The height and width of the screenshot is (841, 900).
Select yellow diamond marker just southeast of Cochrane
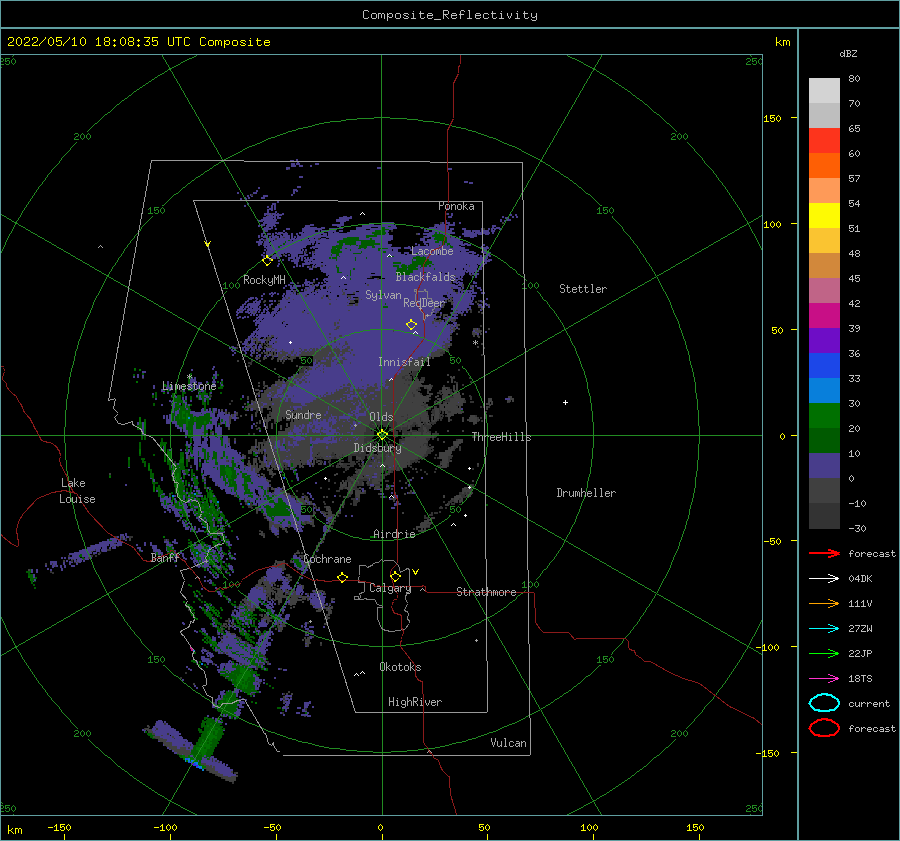coord(343,578)
